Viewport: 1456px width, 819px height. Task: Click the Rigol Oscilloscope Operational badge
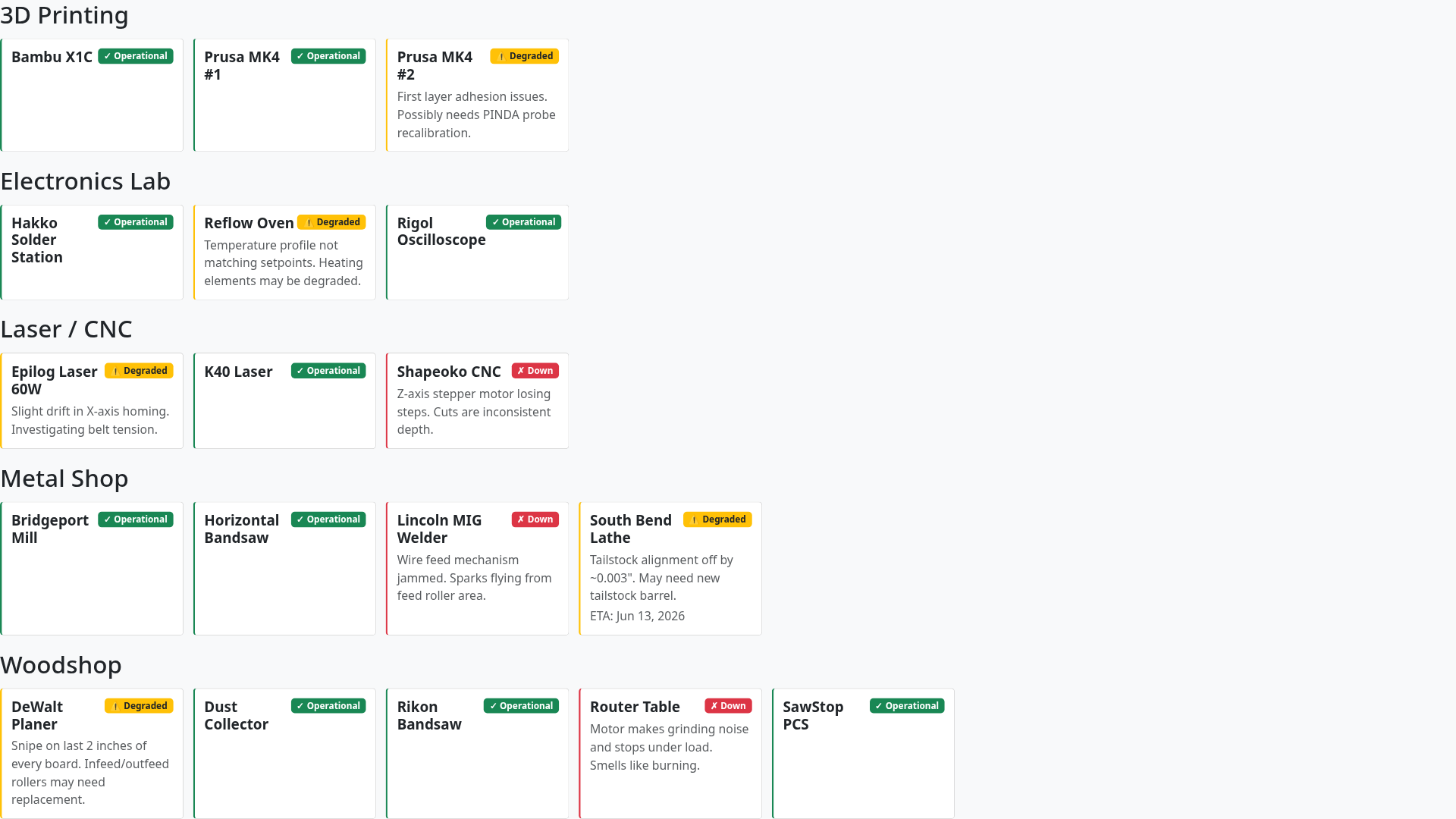[x=524, y=222]
